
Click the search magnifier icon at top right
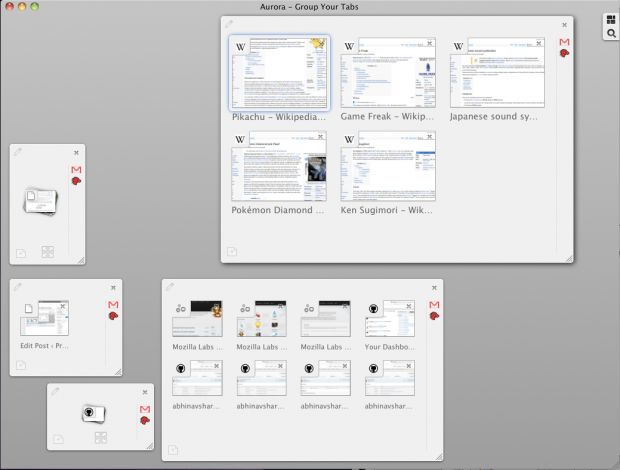610,34
